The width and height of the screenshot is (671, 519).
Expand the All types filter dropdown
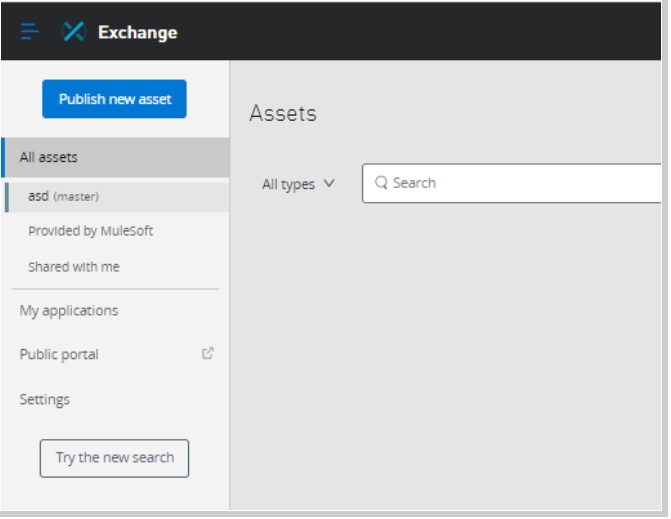point(297,184)
